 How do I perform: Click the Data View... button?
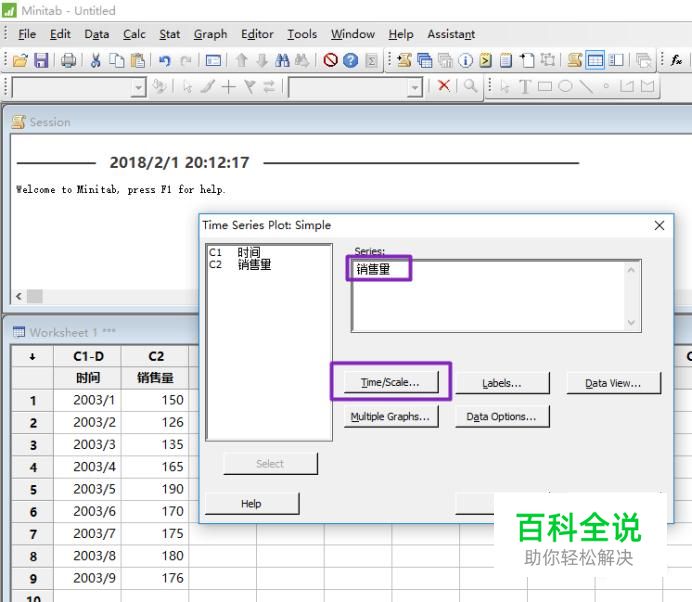click(x=613, y=383)
